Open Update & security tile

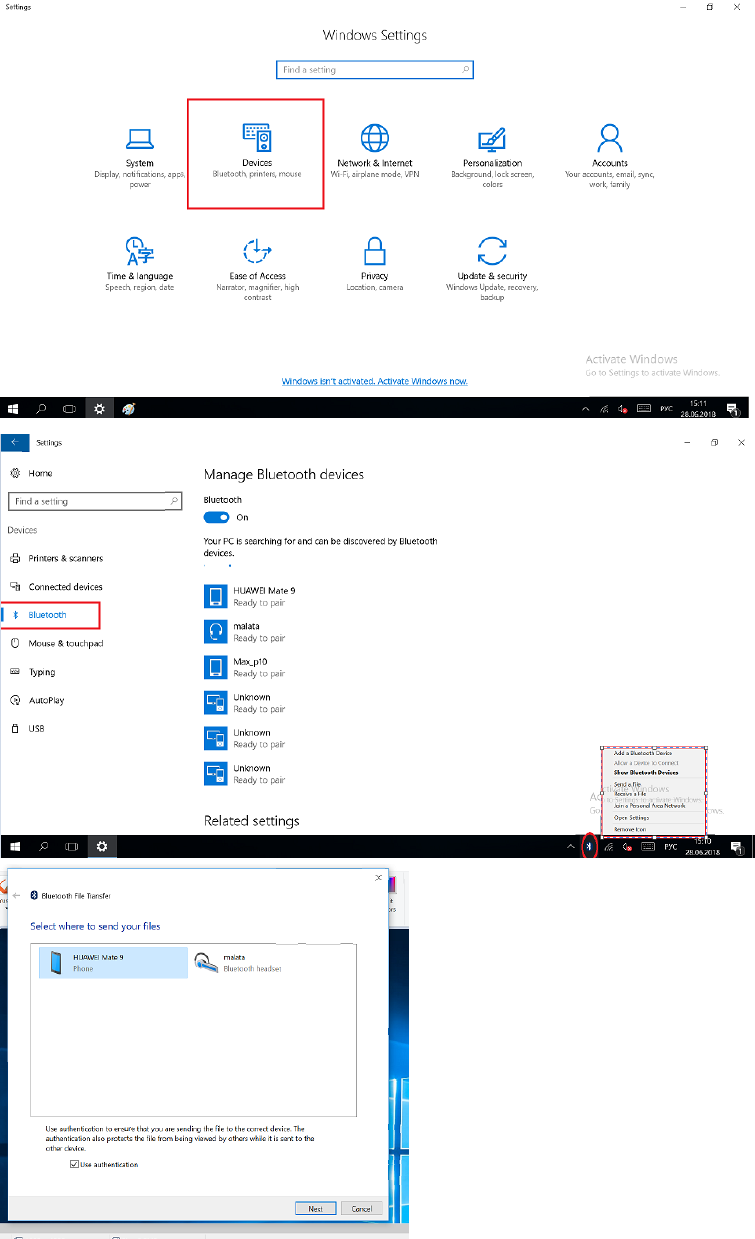click(x=492, y=268)
